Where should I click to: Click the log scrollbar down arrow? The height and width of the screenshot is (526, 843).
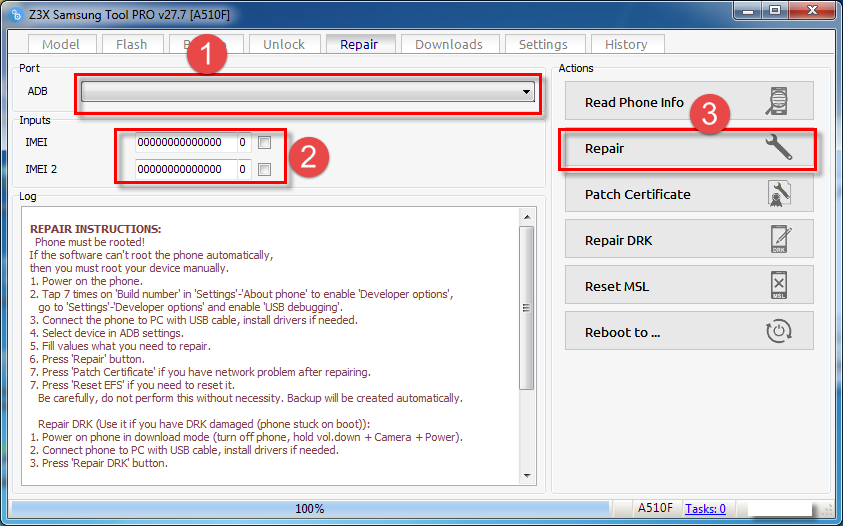(x=527, y=475)
